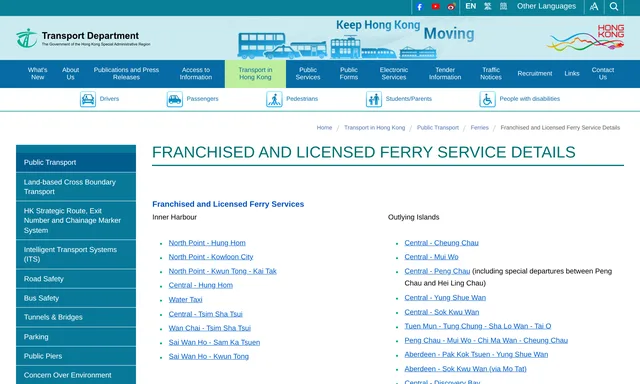Open Access to Information menu
The width and height of the screenshot is (640, 384).
click(x=196, y=74)
